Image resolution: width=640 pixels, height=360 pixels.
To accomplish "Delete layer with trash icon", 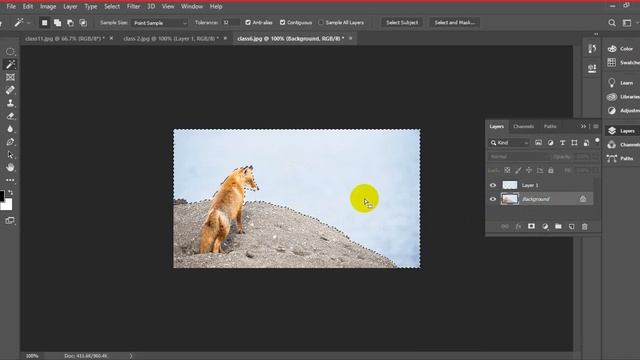I will coord(584,227).
